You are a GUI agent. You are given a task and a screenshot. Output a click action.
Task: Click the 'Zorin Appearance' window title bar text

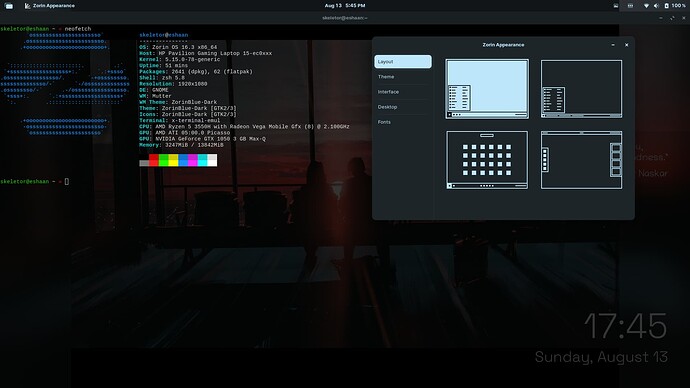(x=503, y=45)
